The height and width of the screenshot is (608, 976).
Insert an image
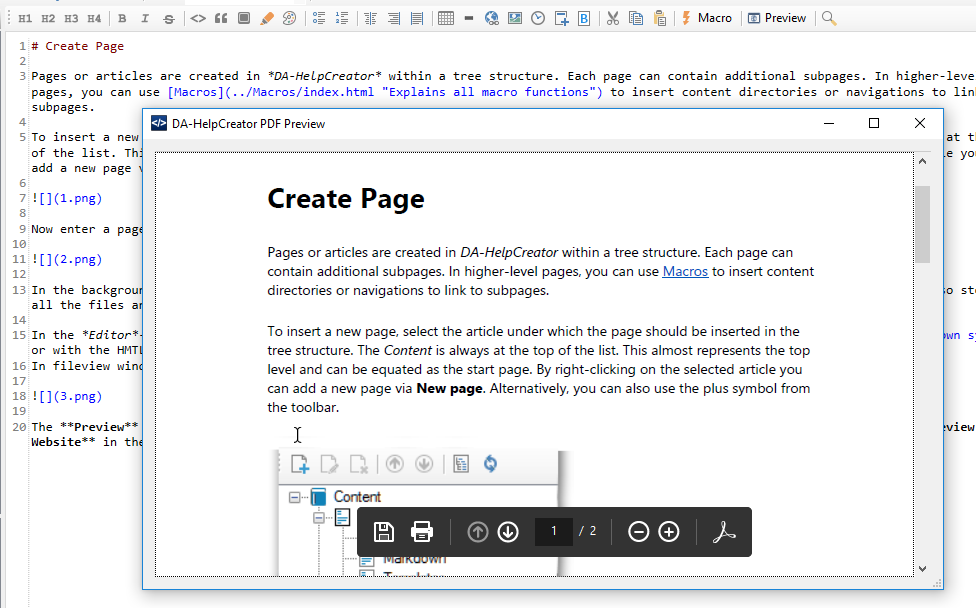pos(515,19)
